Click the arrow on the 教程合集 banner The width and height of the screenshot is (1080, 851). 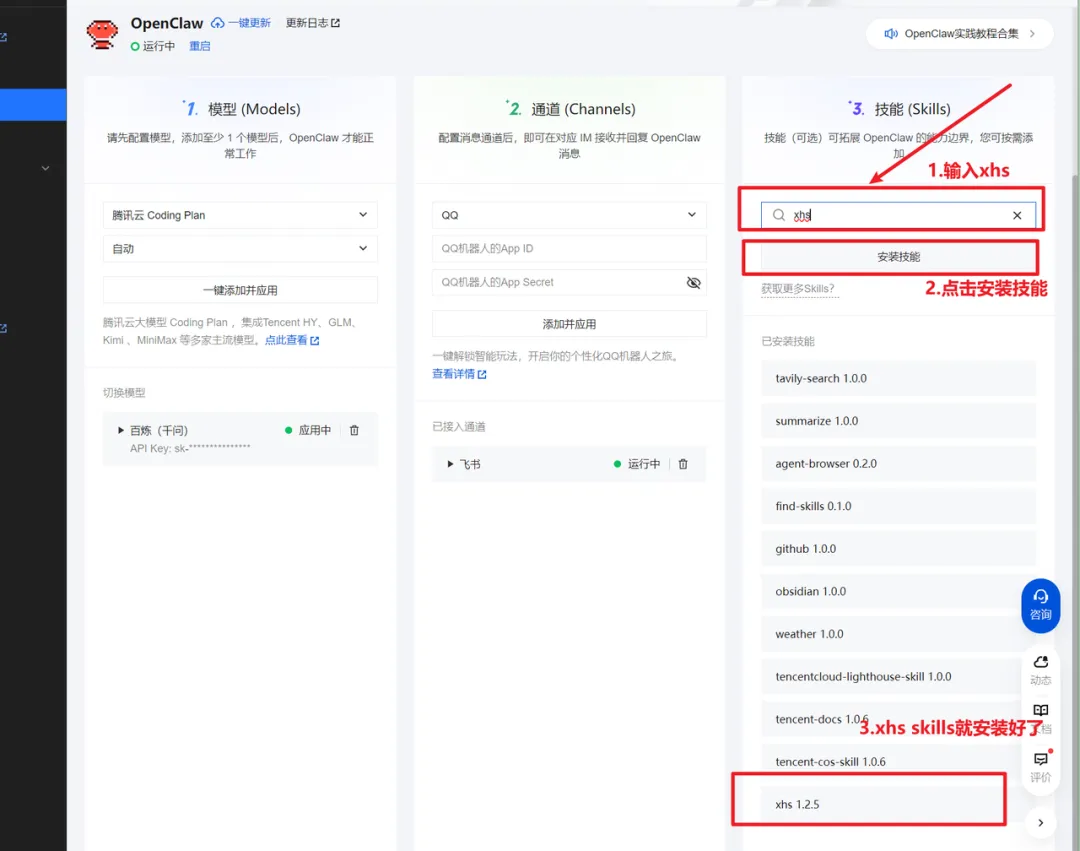coord(1032,34)
